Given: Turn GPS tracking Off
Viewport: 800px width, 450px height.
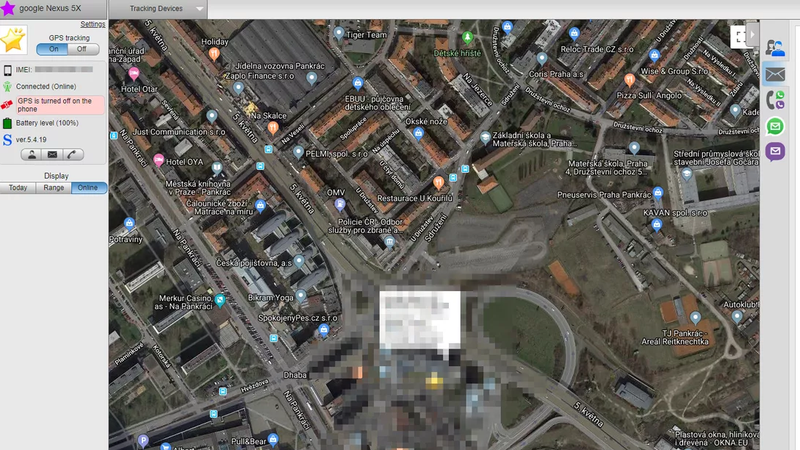Looking at the screenshot, I should click(x=83, y=49).
